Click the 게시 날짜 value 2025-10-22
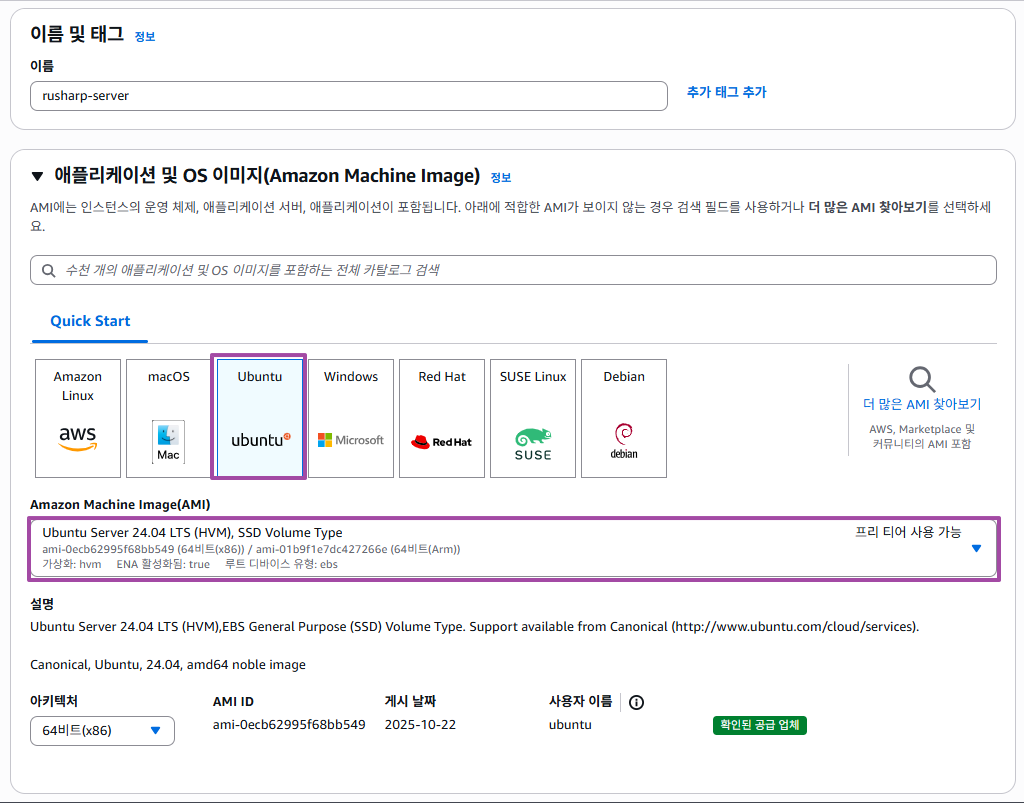 (x=420, y=725)
